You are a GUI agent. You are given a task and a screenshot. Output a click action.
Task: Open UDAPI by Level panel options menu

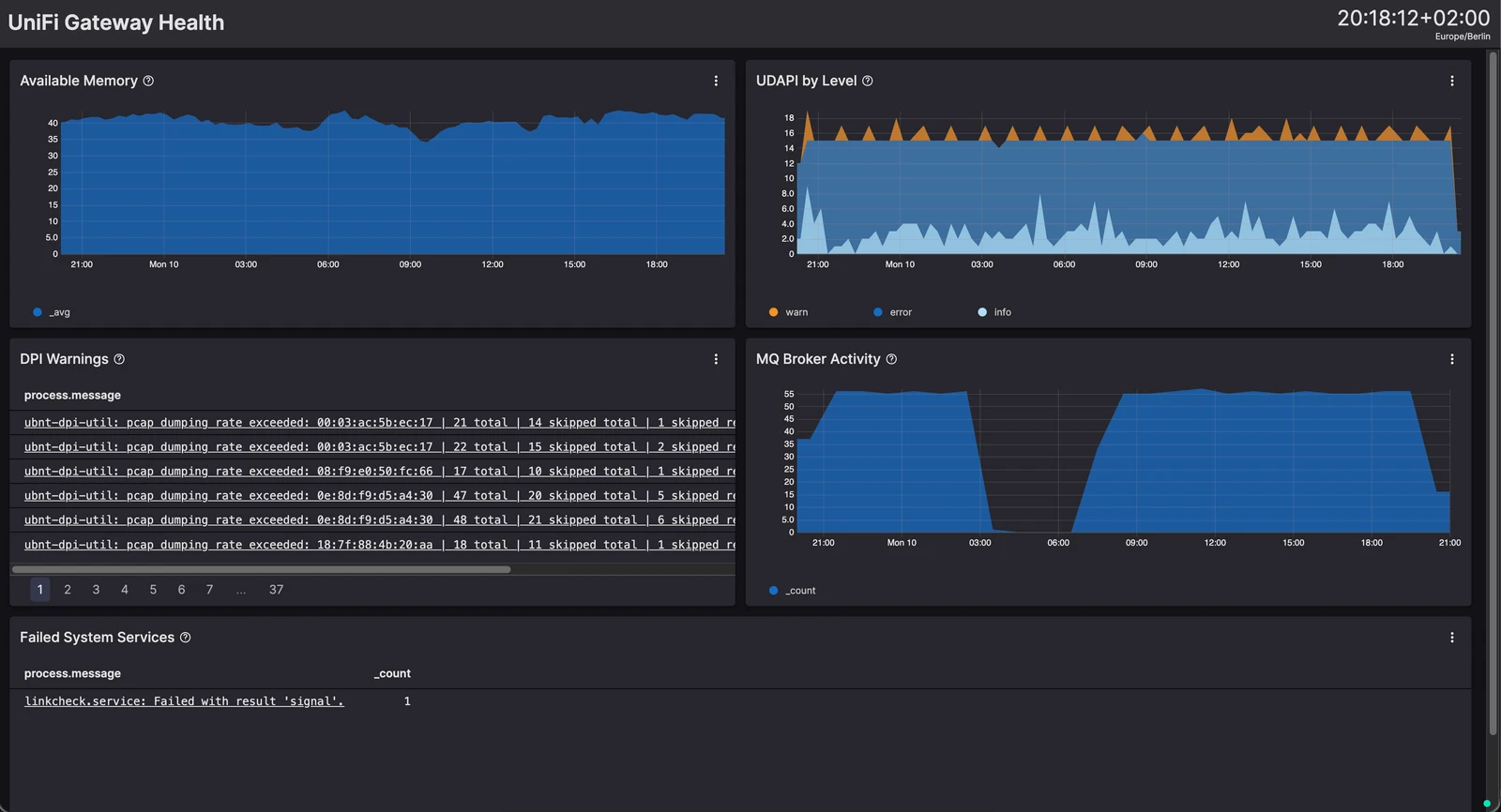click(1452, 81)
